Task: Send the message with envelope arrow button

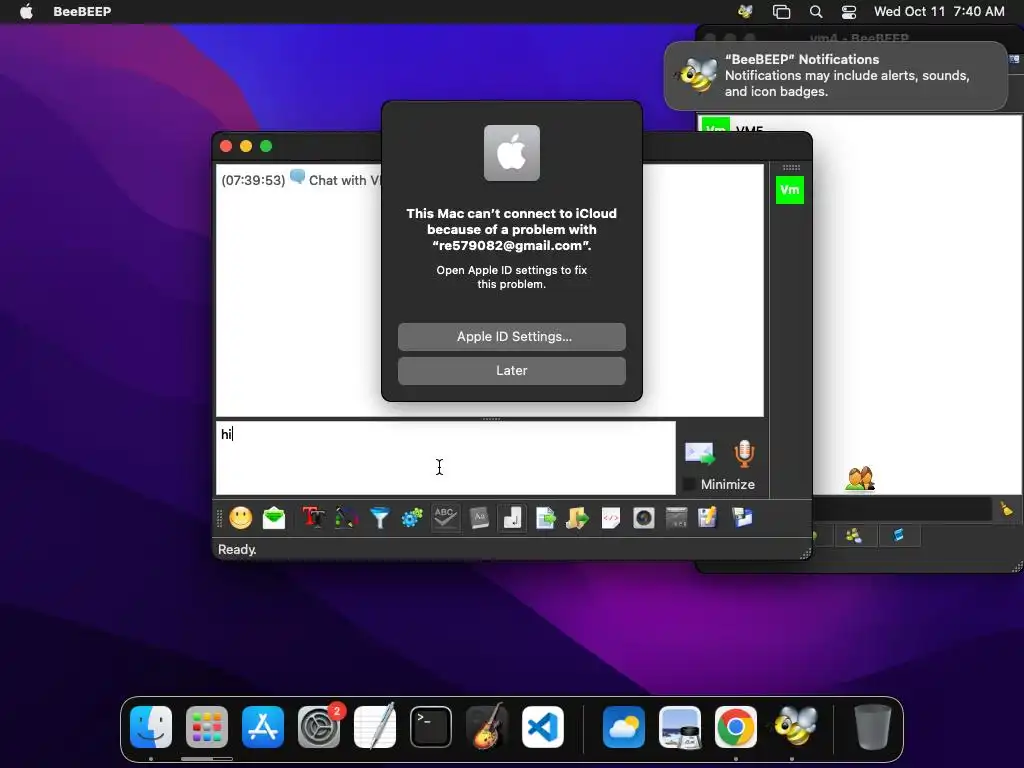Action: pyautogui.click(x=699, y=453)
